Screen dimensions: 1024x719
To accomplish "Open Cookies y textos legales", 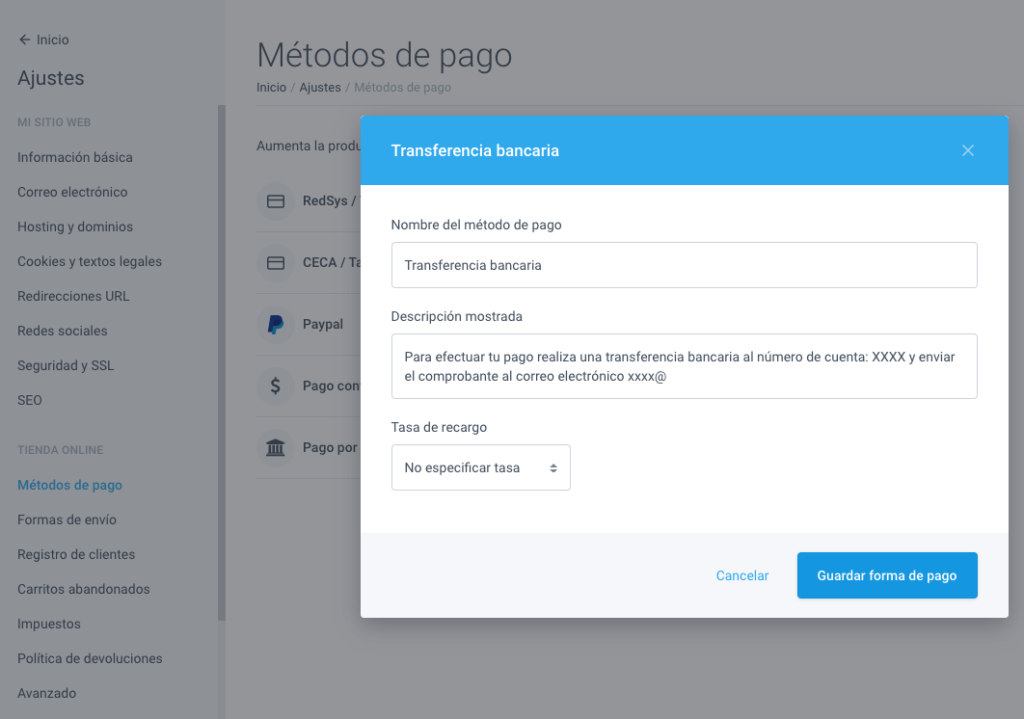I will pyautogui.click(x=89, y=261).
